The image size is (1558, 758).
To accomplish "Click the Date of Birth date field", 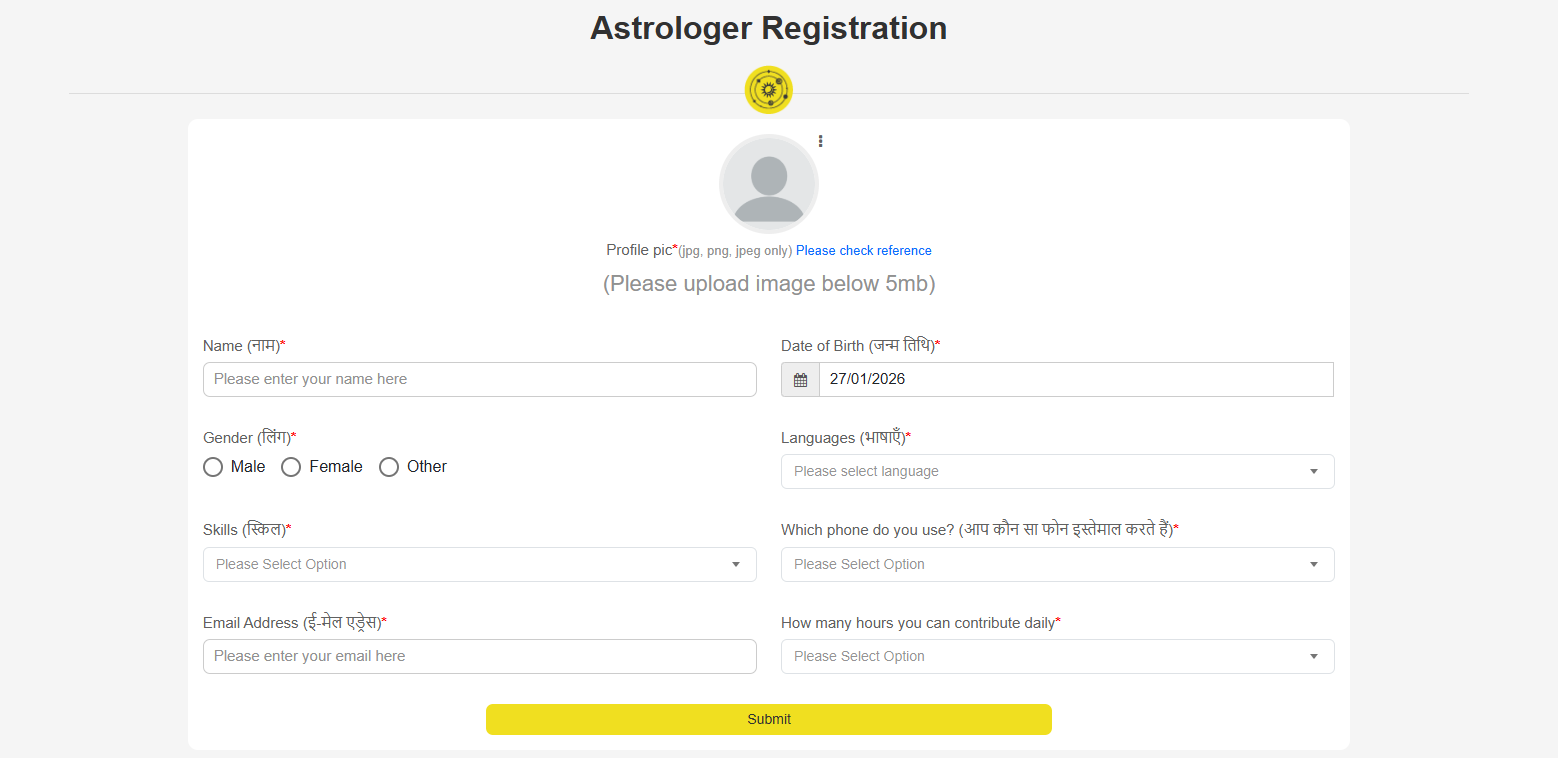I will 1075,380.
